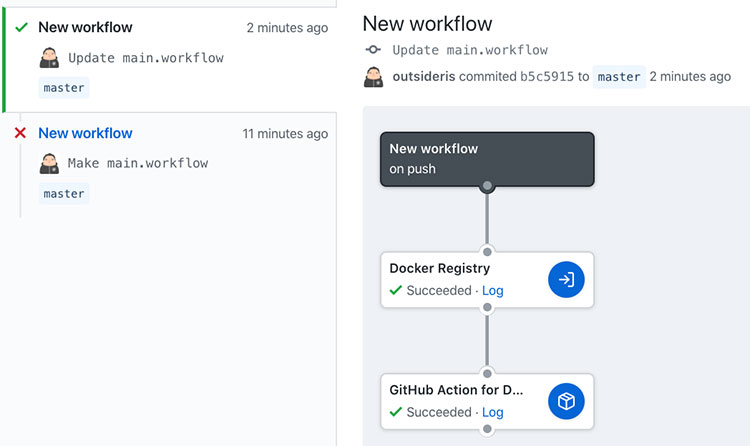
Task: Click the commit icon beside Update main.workflow header
Action: click(x=373, y=49)
